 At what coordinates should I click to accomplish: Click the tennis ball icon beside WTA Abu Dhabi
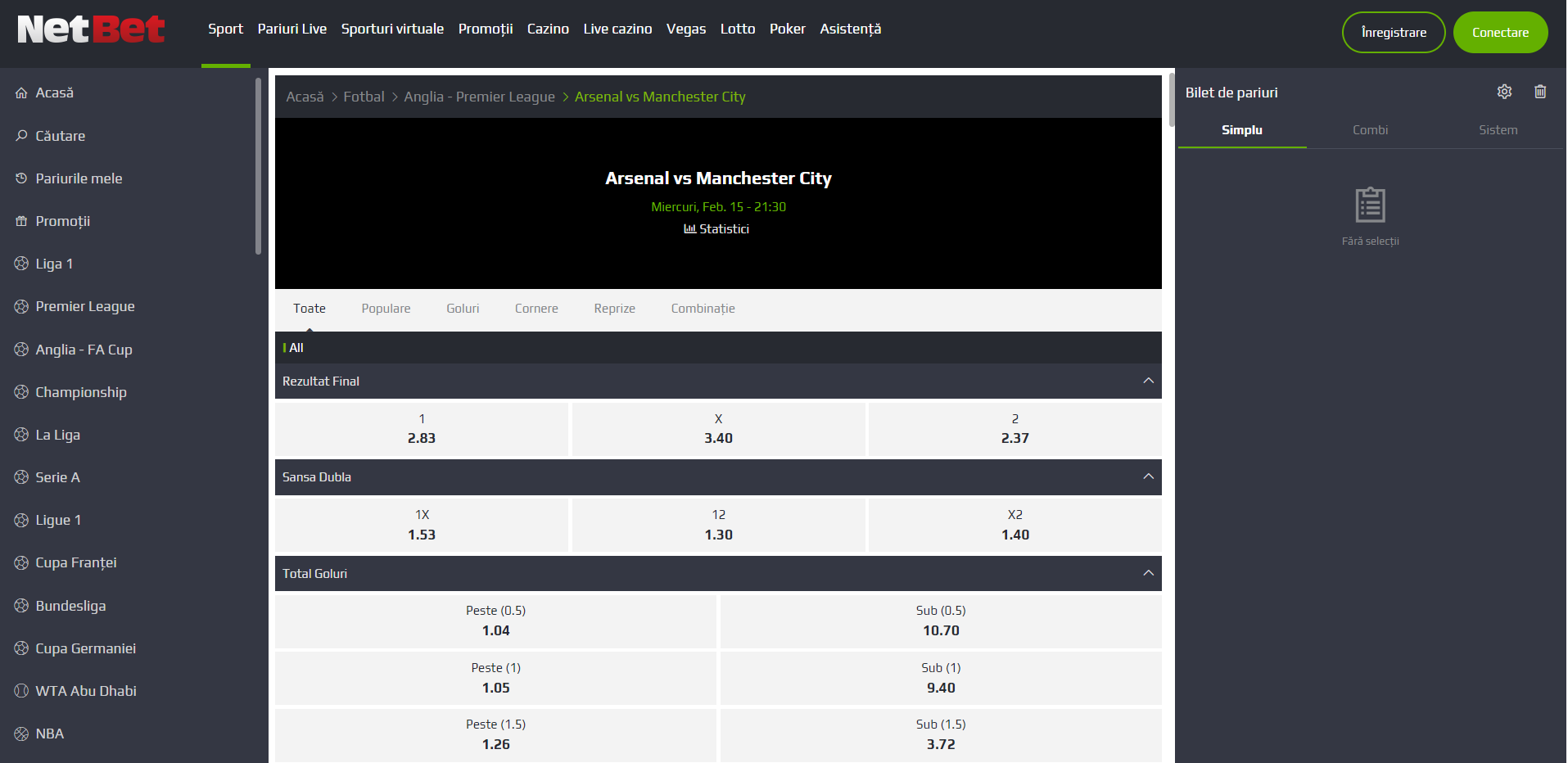[x=21, y=691]
